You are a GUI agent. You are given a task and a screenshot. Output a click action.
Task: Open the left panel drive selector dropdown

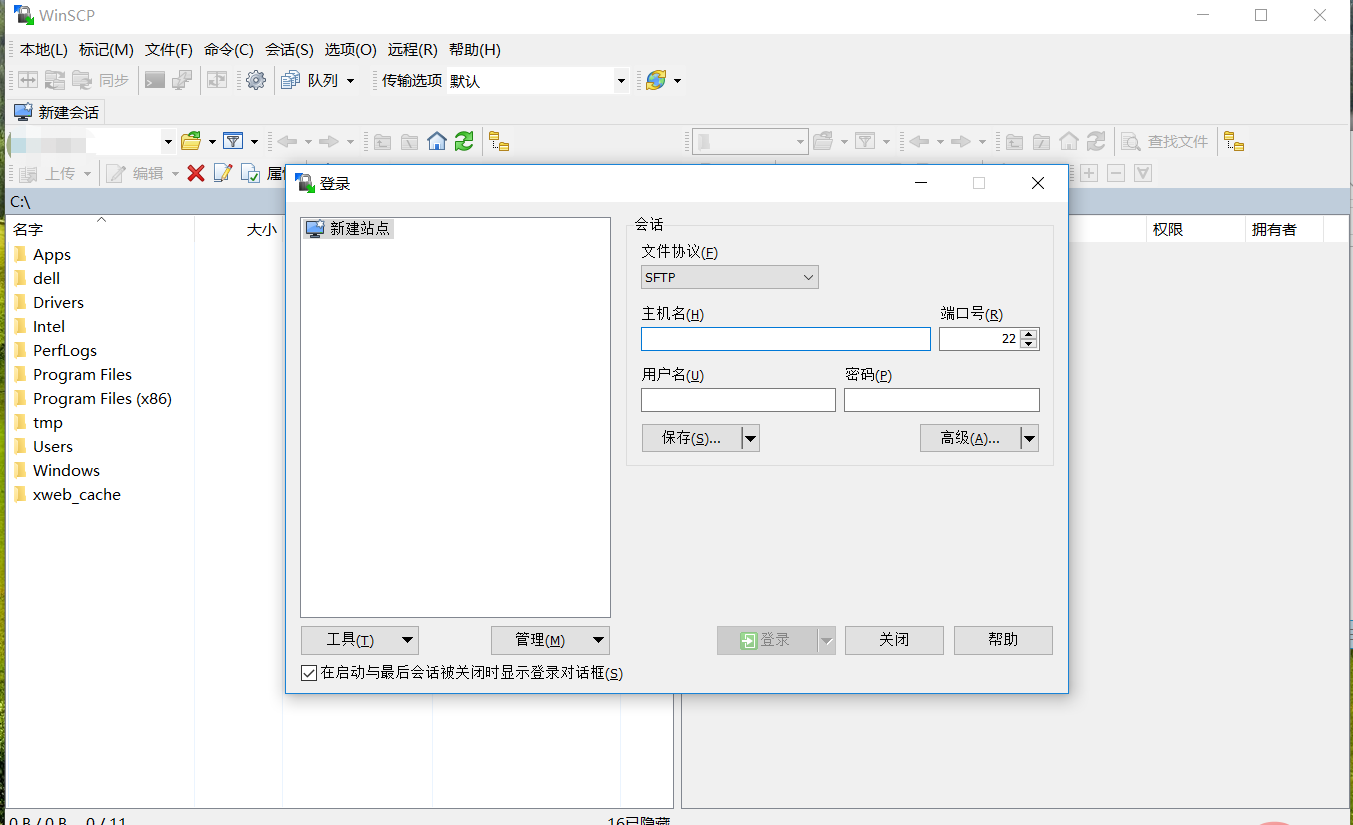click(x=168, y=142)
